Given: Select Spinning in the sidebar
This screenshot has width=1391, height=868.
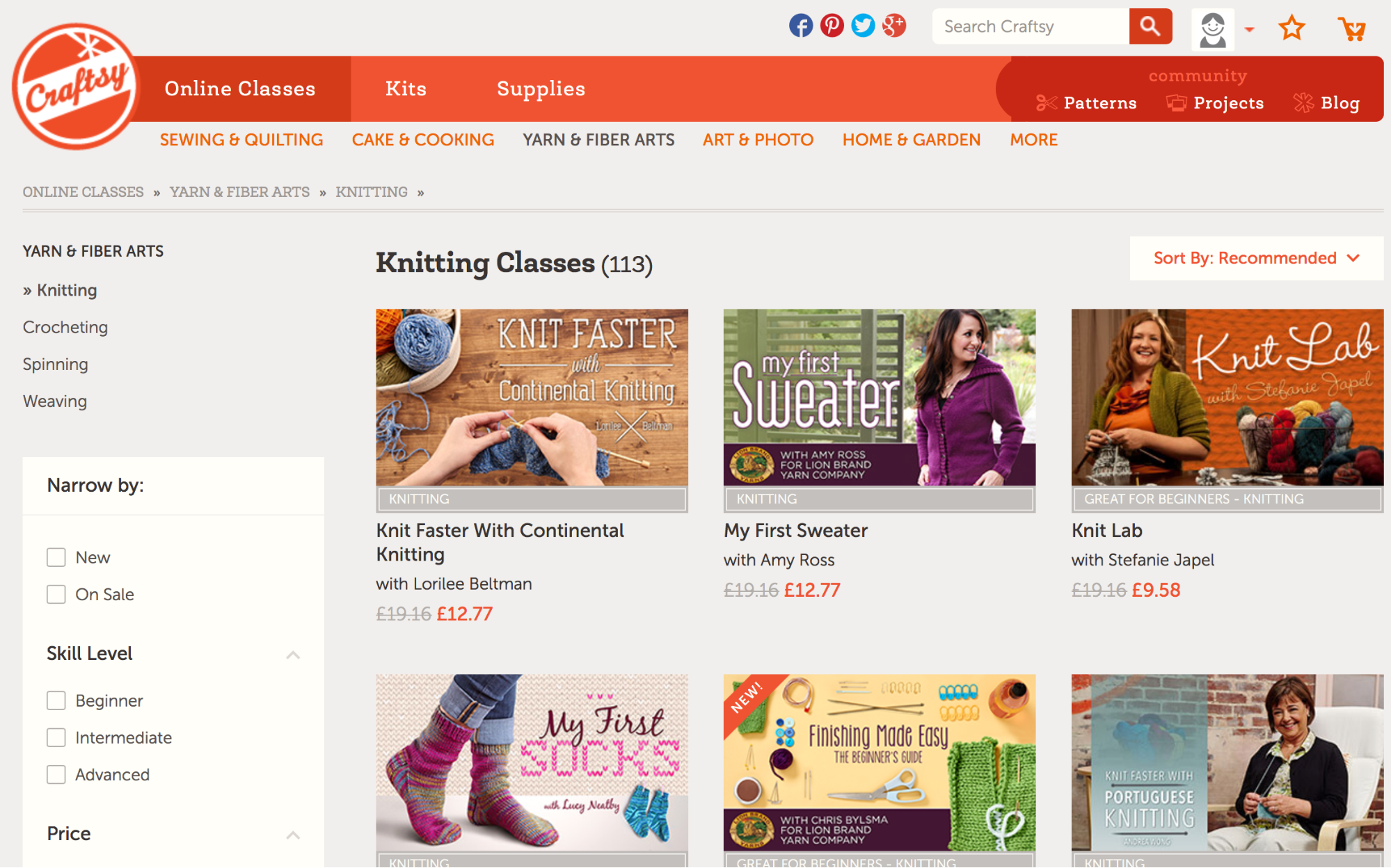Looking at the screenshot, I should tap(56, 364).
